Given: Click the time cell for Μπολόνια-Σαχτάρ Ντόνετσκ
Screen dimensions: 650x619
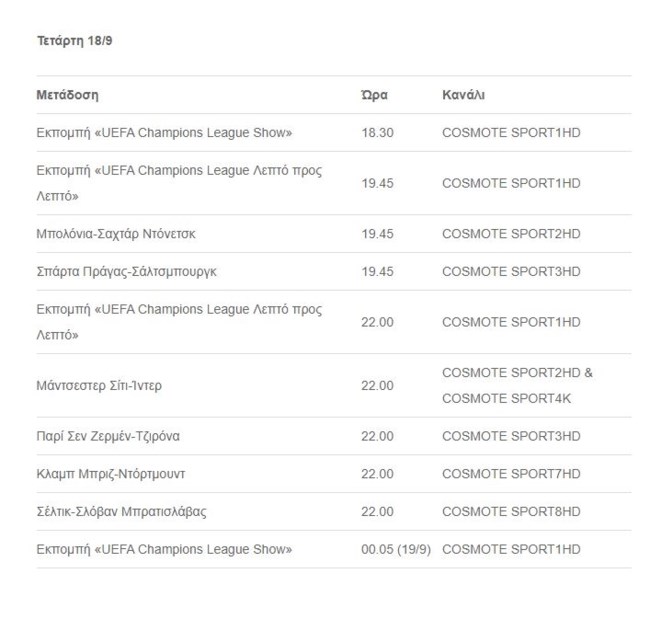Looking at the screenshot, I should tap(377, 234).
